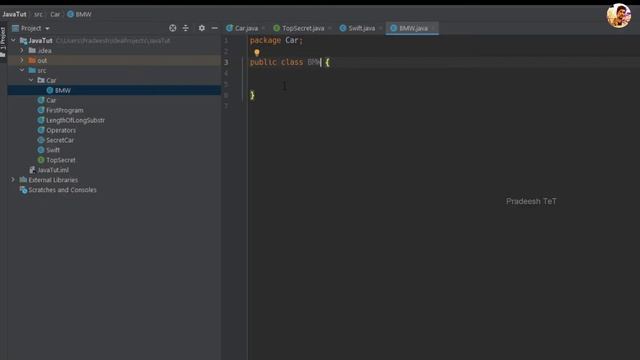640x360 pixels.
Task: Click src in navigation breadcrumb
Action: [38, 14]
